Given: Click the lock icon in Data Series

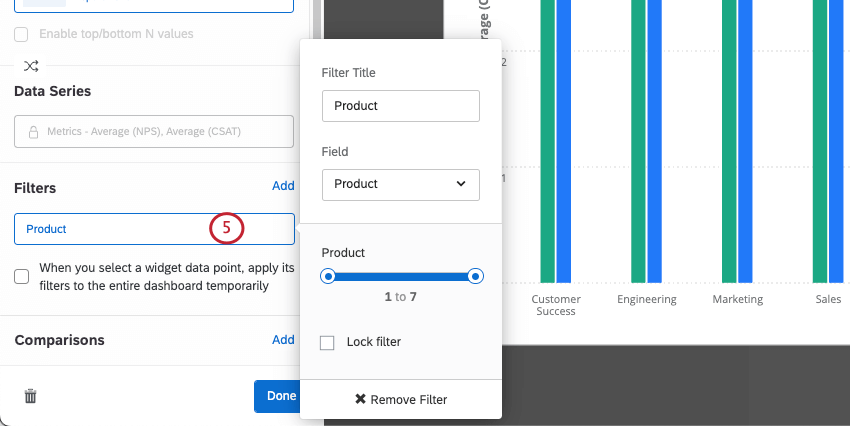Looking at the screenshot, I should point(33,132).
